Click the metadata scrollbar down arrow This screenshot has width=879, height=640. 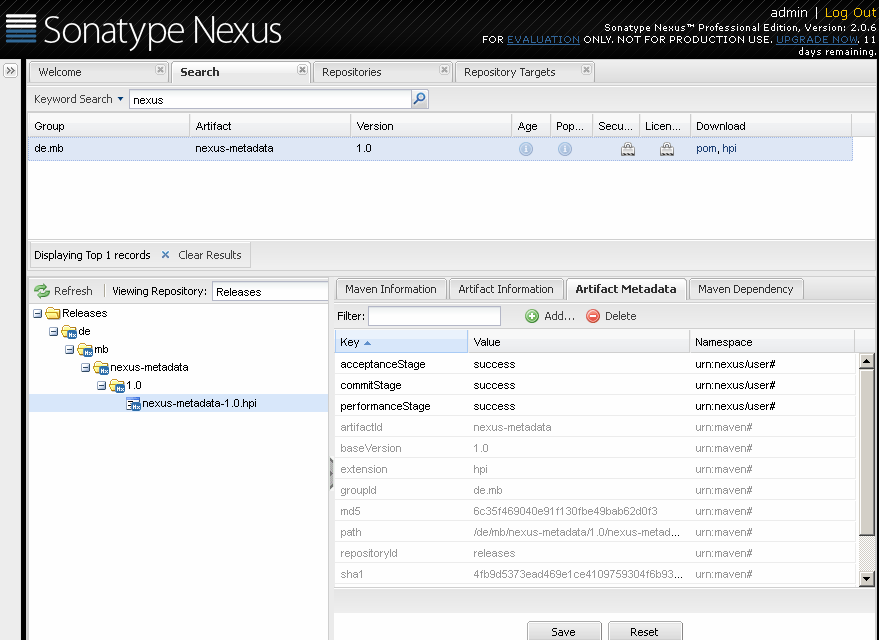[x=867, y=579]
